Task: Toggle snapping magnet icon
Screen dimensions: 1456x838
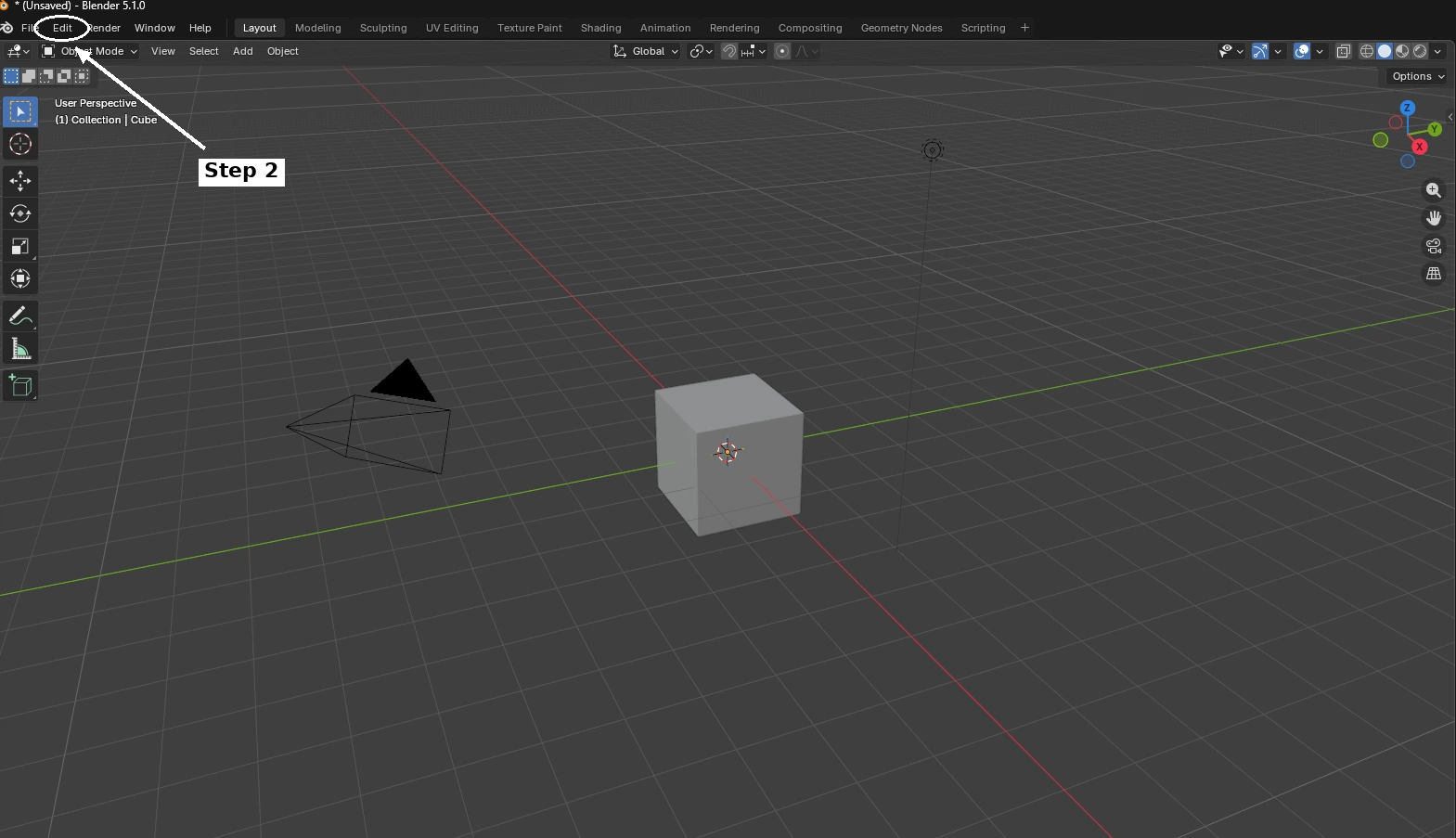Action: tap(729, 51)
